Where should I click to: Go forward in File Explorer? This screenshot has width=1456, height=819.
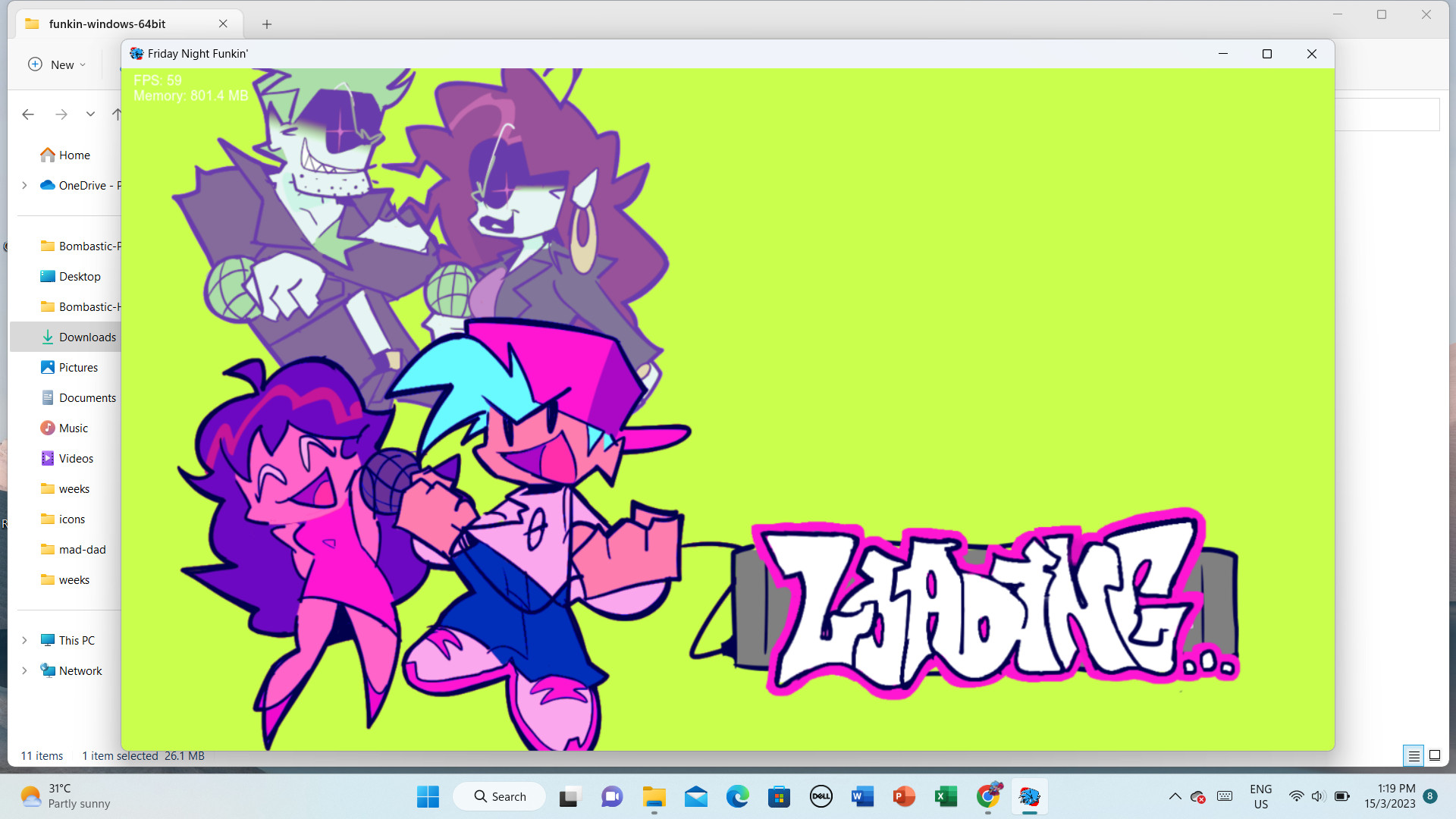coord(61,115)
